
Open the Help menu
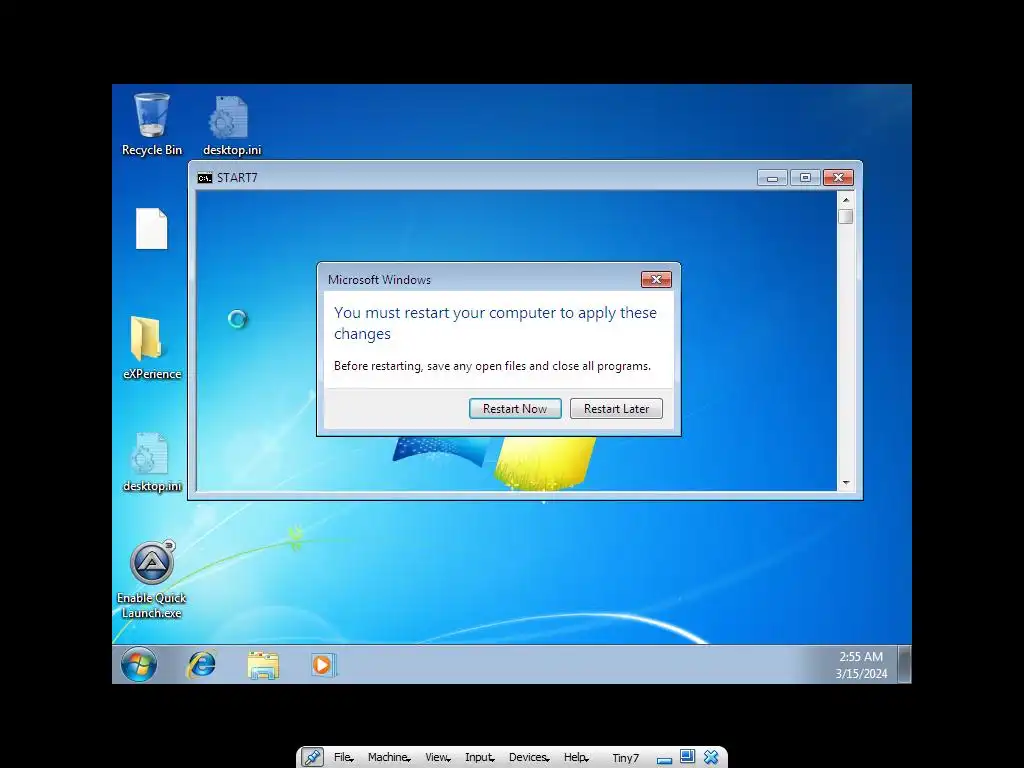(x=576, y=758)
